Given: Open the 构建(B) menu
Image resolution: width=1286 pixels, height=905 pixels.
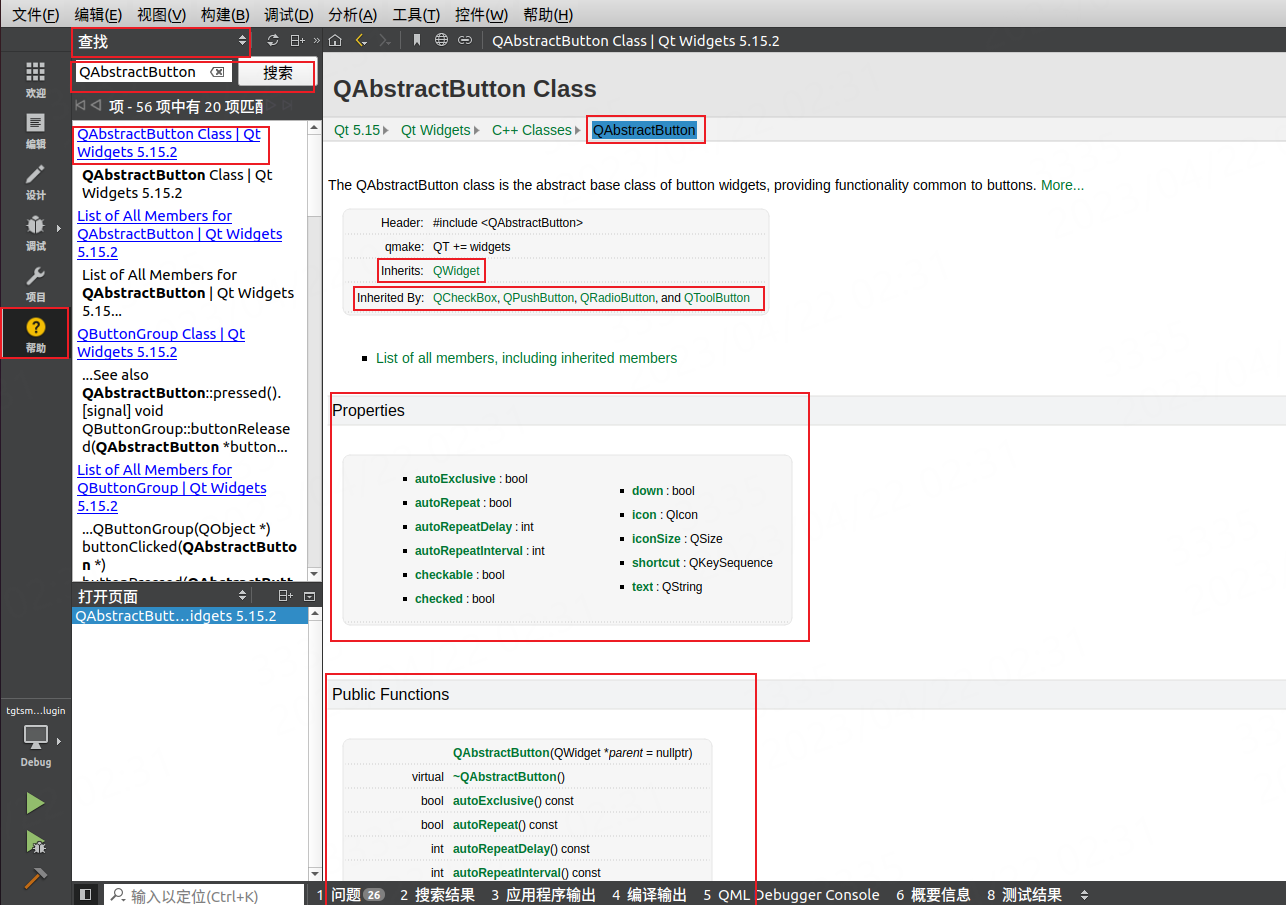Looking at the screenshot, I should pyautogui.click(x=225, y=14).
